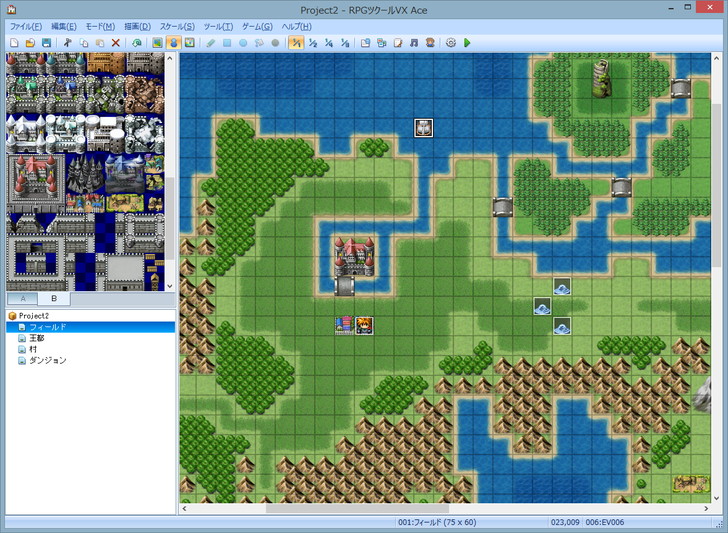The image size is (728, 533).
Task: Select the フィールド map in tree
Action: 91,327
